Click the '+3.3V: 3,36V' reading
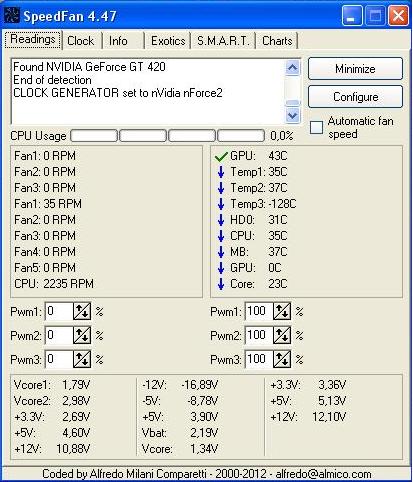Screen dimensions: 413x482 308,385
